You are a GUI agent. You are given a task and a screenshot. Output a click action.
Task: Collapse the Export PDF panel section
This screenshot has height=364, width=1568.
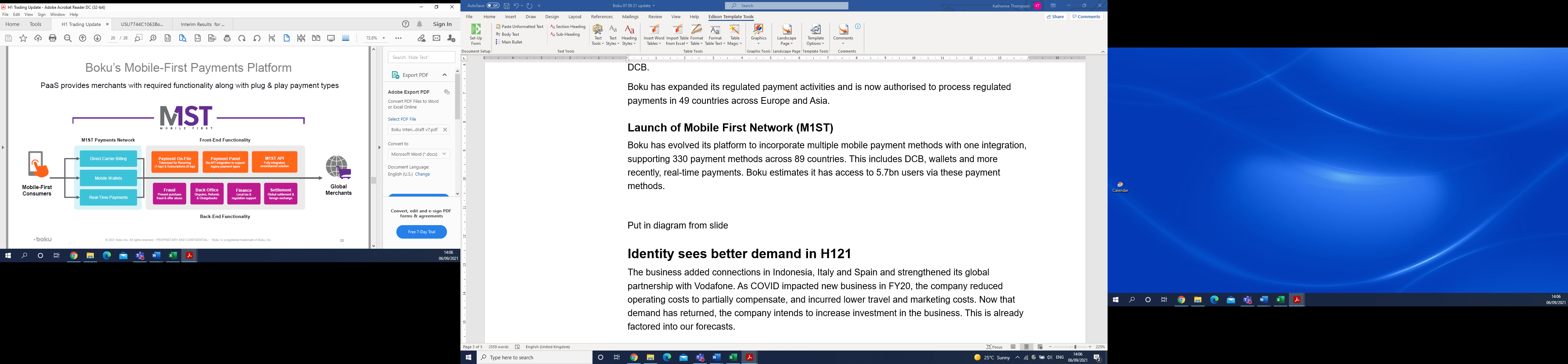click(x=444, y=75)
